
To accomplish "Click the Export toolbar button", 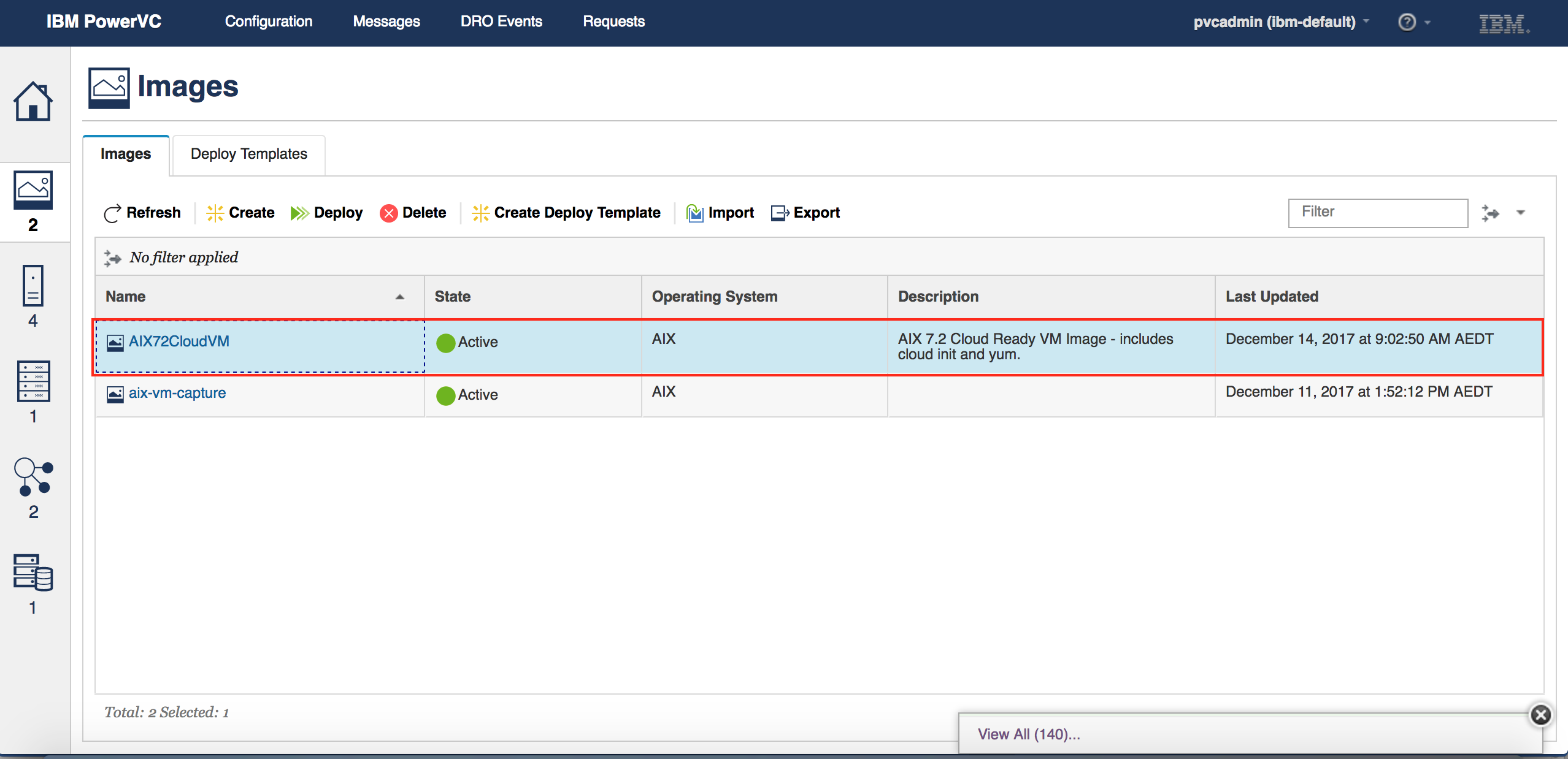I will pos(805,213).
